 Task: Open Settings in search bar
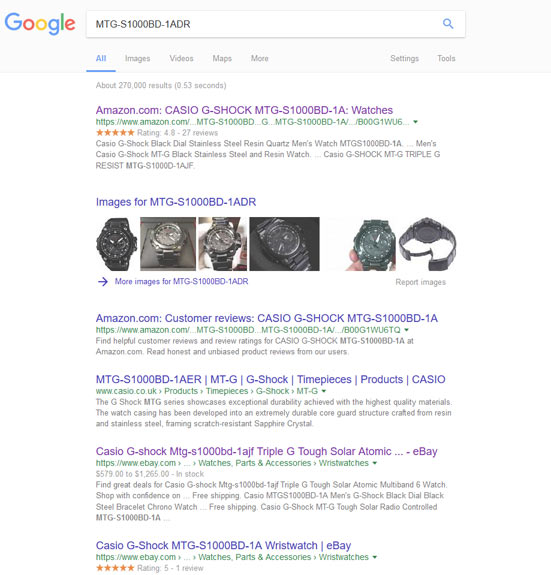(x=404, y=58)
